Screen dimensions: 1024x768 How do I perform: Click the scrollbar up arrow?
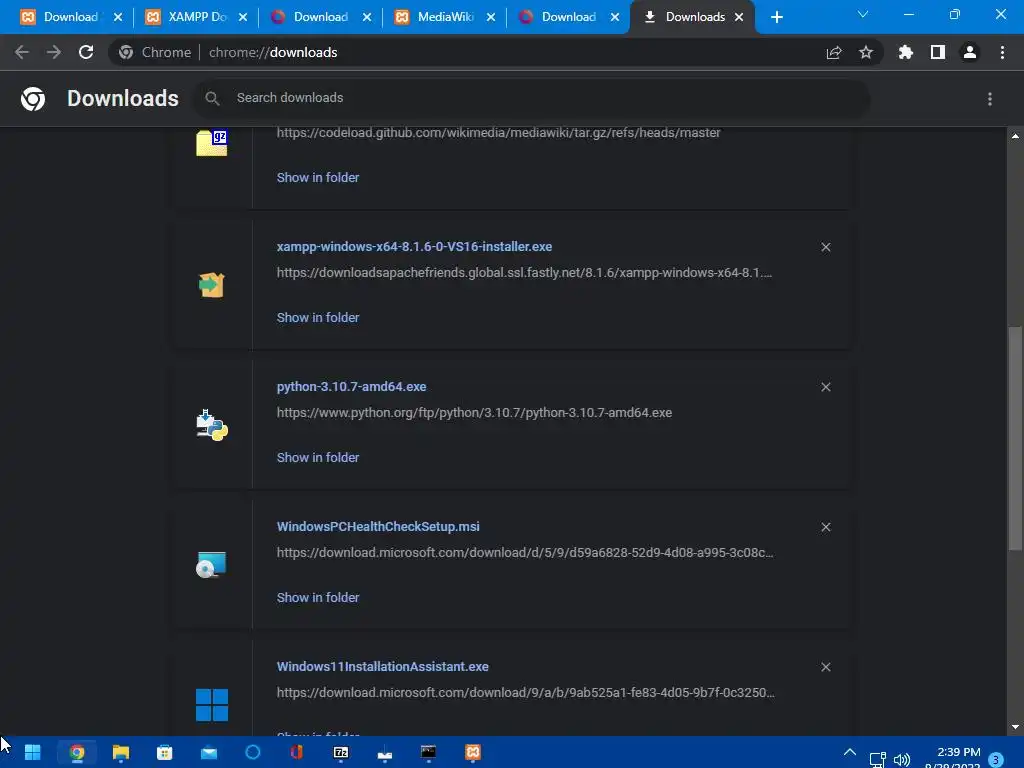tap(1015, 136)
